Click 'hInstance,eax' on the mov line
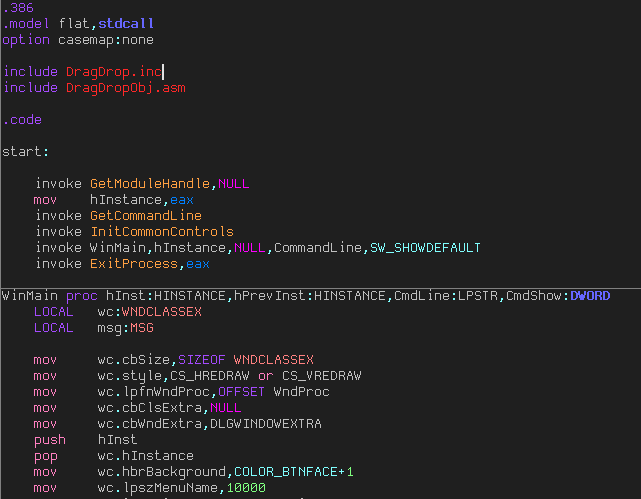The height and width of the screenshot is (499, 641). pos(142,199)
